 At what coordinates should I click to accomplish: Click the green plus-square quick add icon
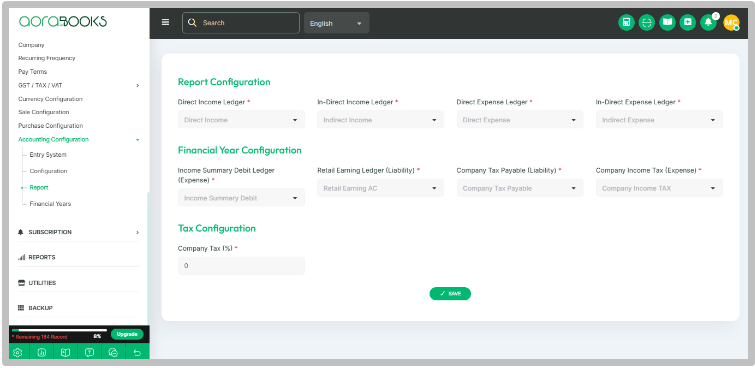pyautogui.click(x=688, y=22)
